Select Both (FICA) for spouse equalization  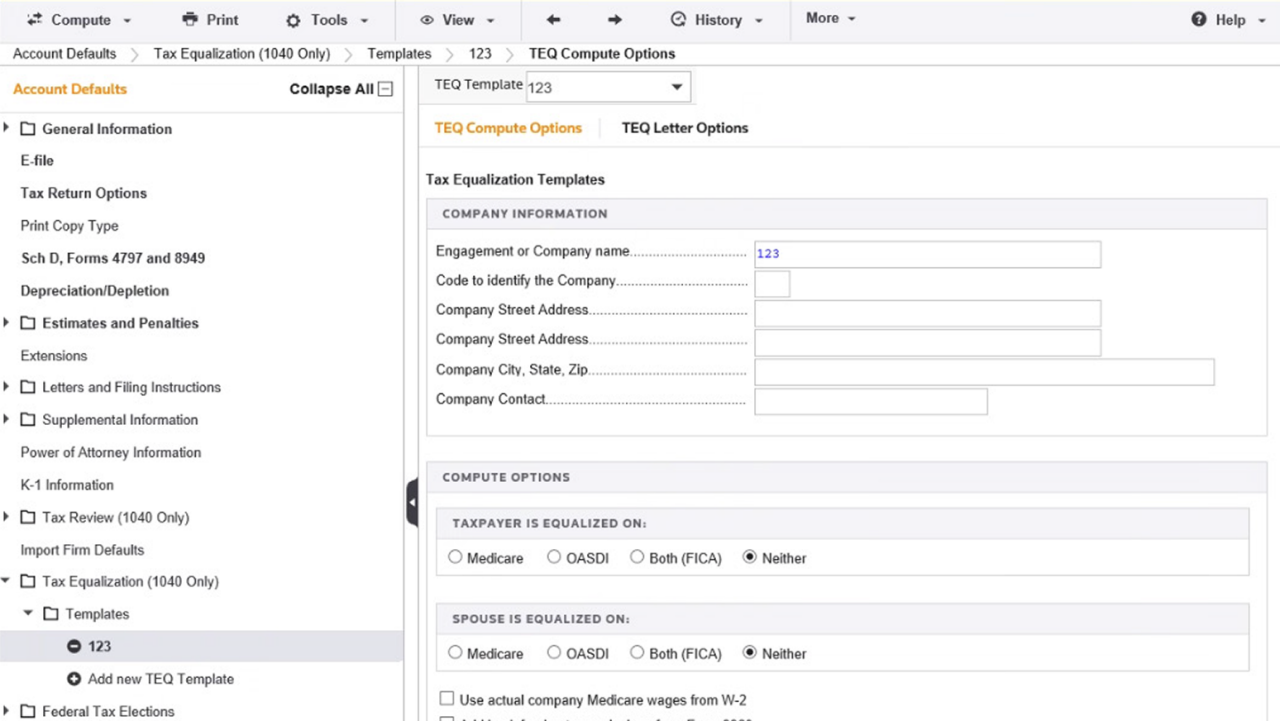click(637, 652)
